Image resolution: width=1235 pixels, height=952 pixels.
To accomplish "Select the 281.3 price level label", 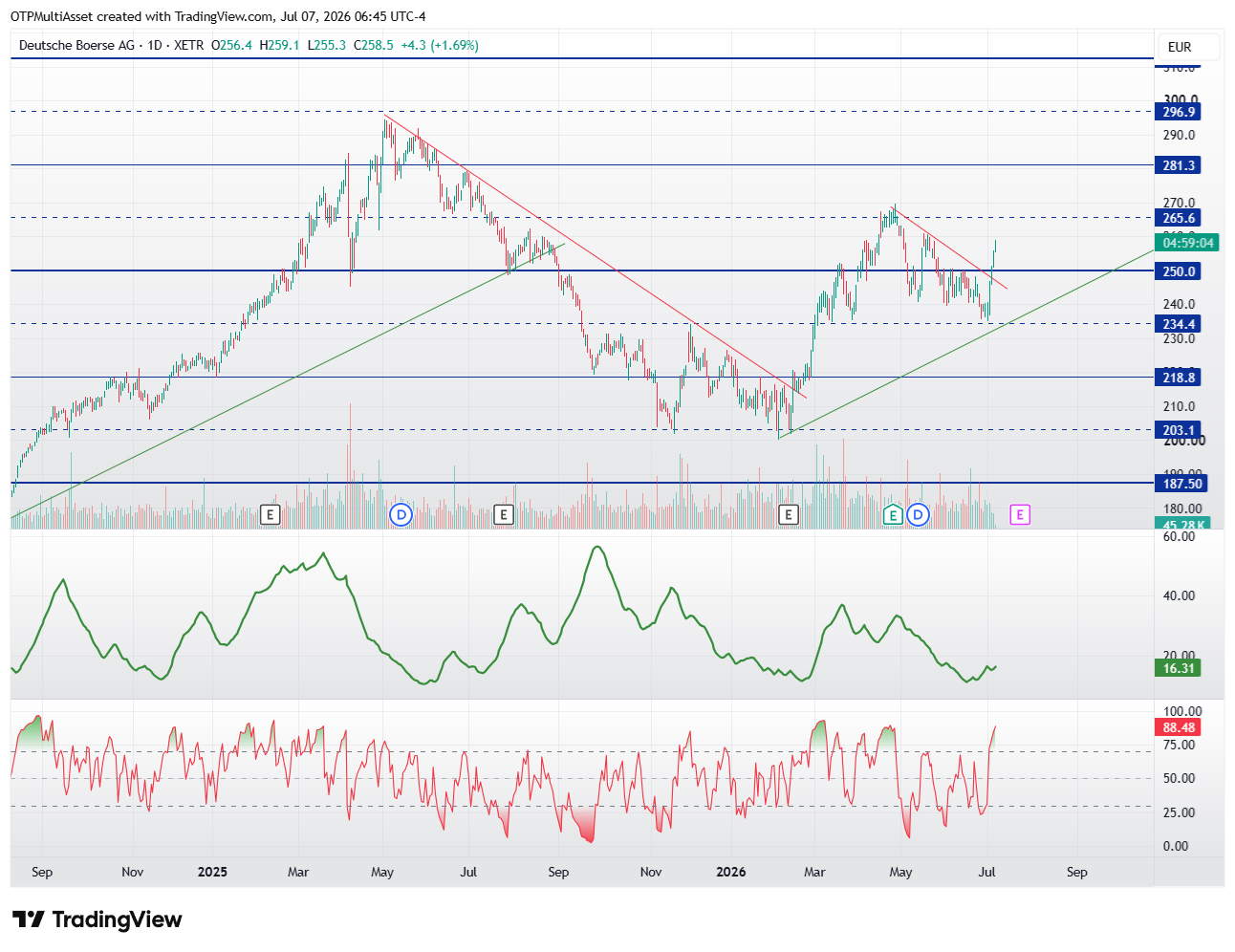I will pos(1179,165).
